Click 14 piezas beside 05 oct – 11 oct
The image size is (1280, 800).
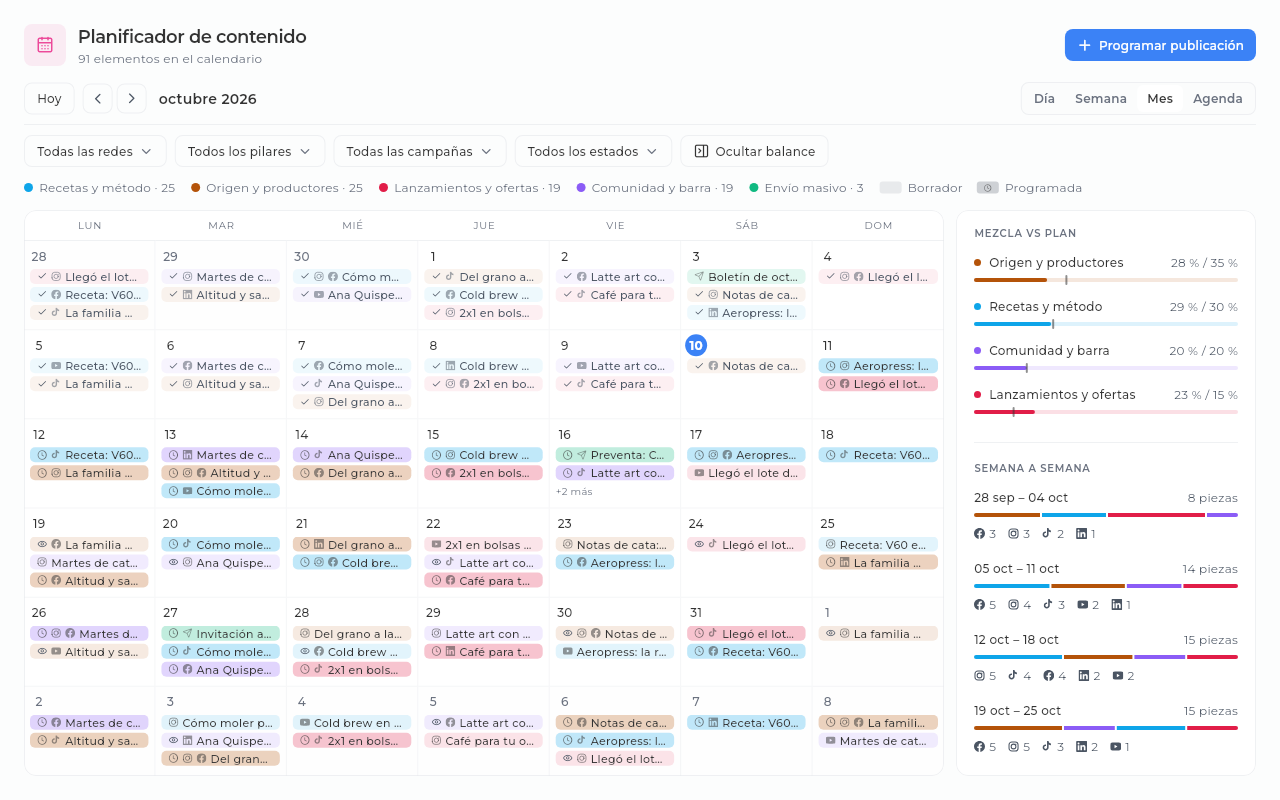pyautogui.click(x=1210, y=569)
